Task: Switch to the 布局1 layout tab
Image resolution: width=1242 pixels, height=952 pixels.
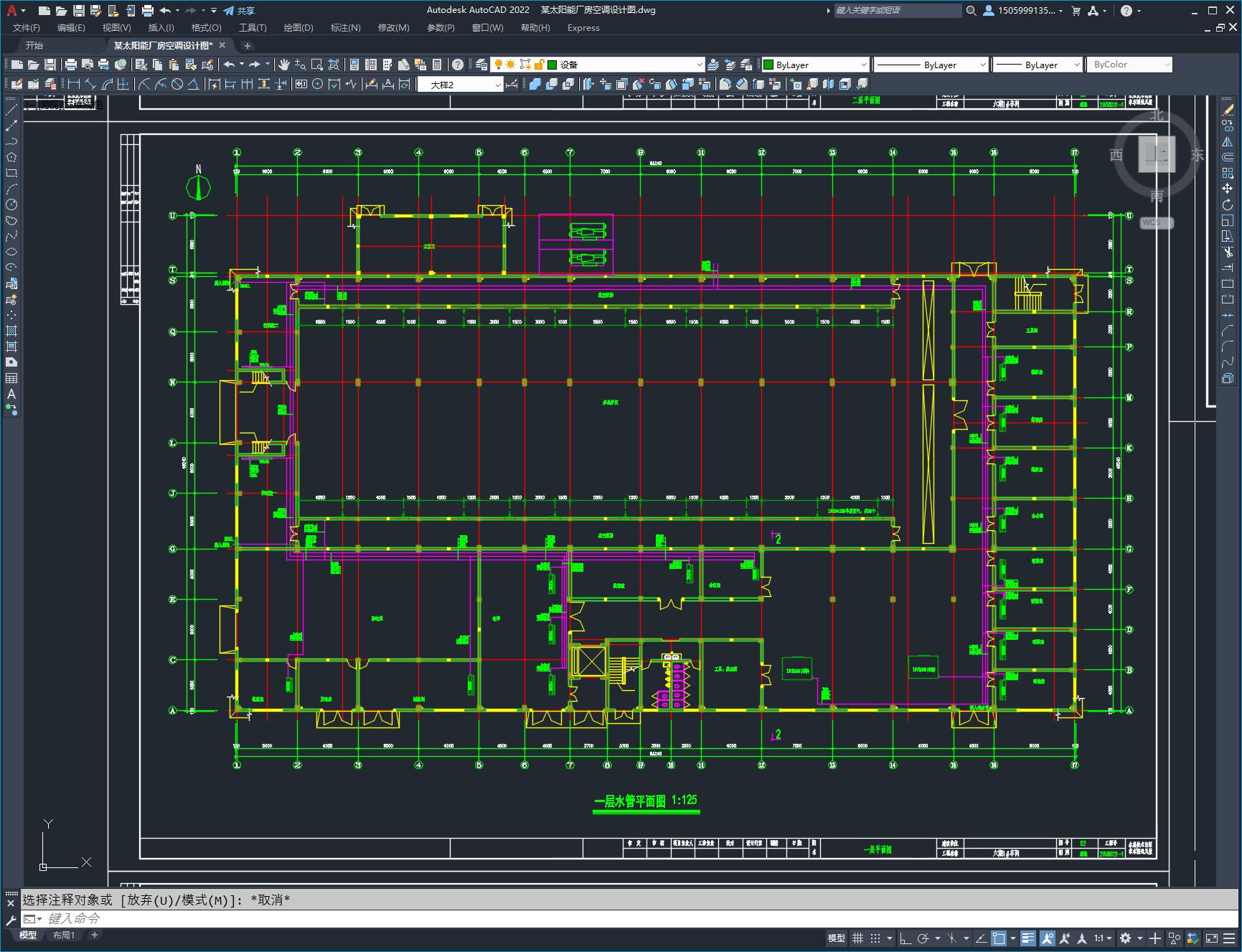Action: (x=64, y=935)
